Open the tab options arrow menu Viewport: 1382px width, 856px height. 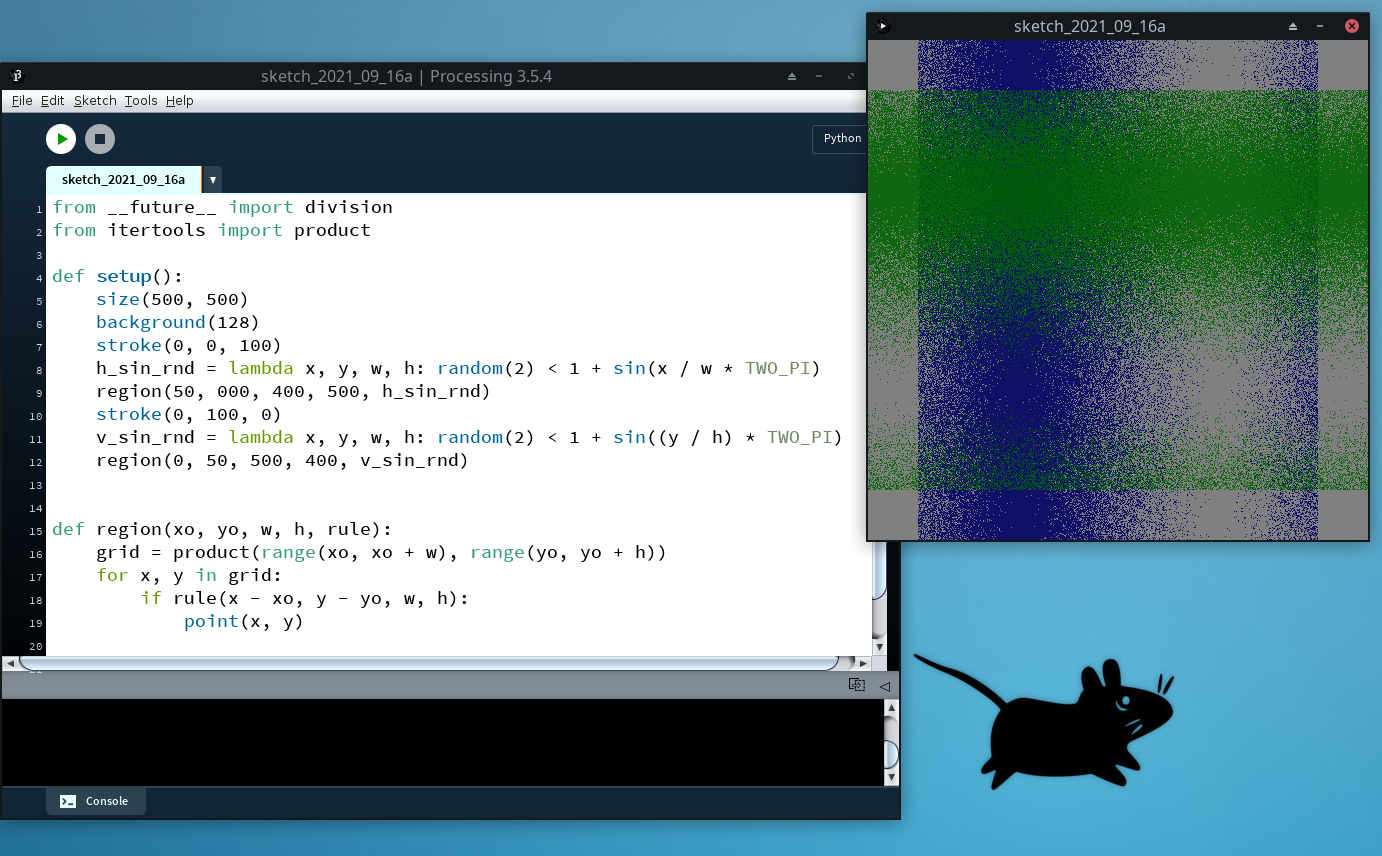click(x=212, y=180)
